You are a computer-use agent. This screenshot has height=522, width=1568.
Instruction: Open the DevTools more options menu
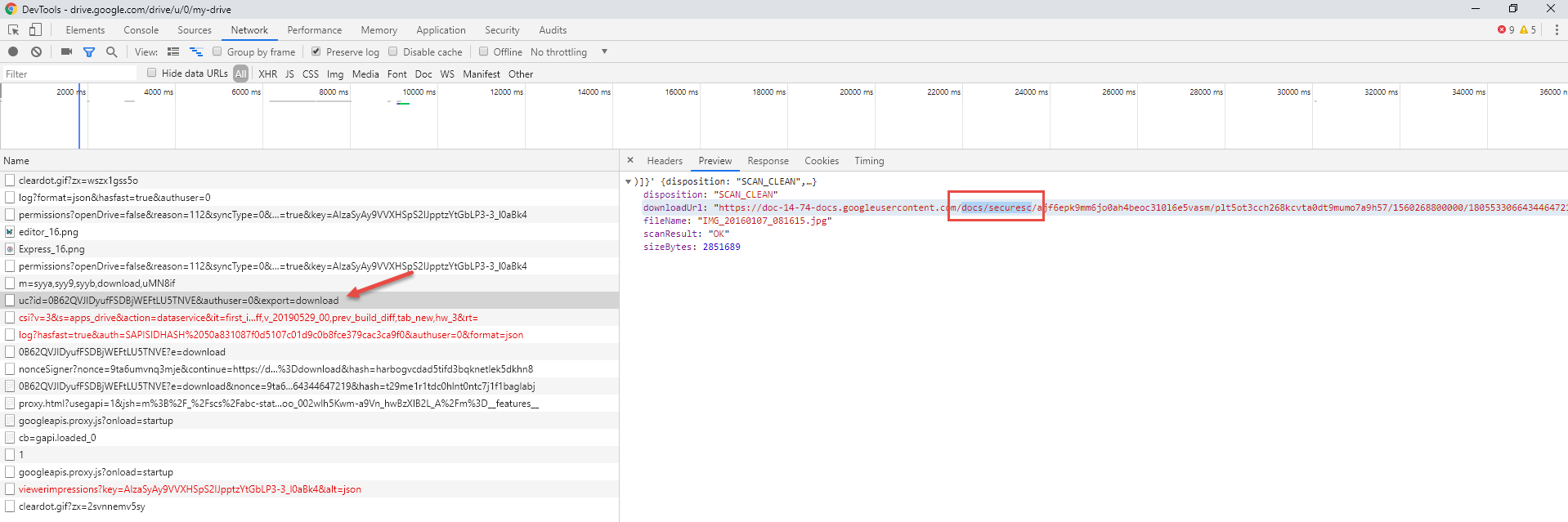(1556, 30)
